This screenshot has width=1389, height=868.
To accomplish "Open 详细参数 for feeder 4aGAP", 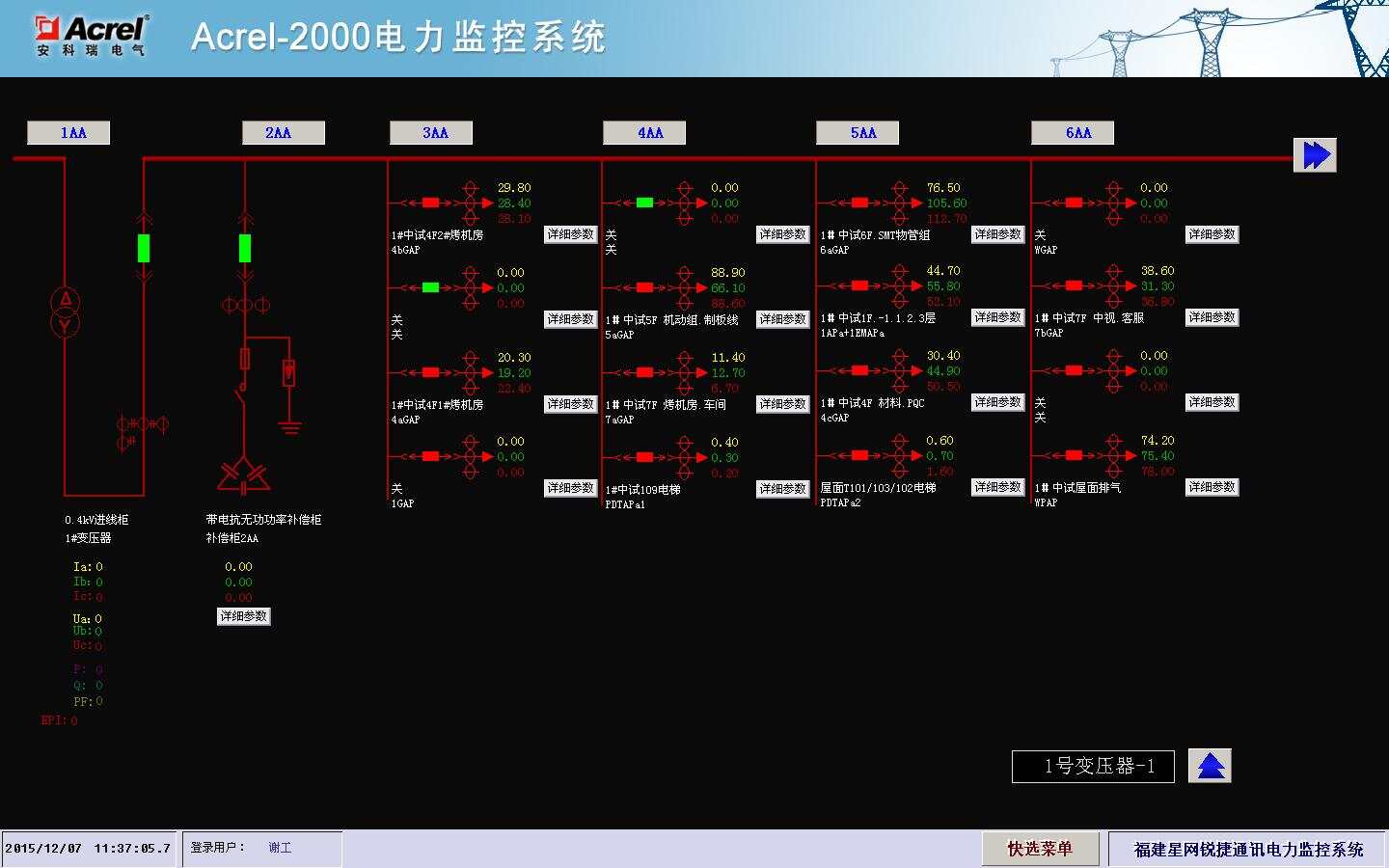I will point(571,404).
